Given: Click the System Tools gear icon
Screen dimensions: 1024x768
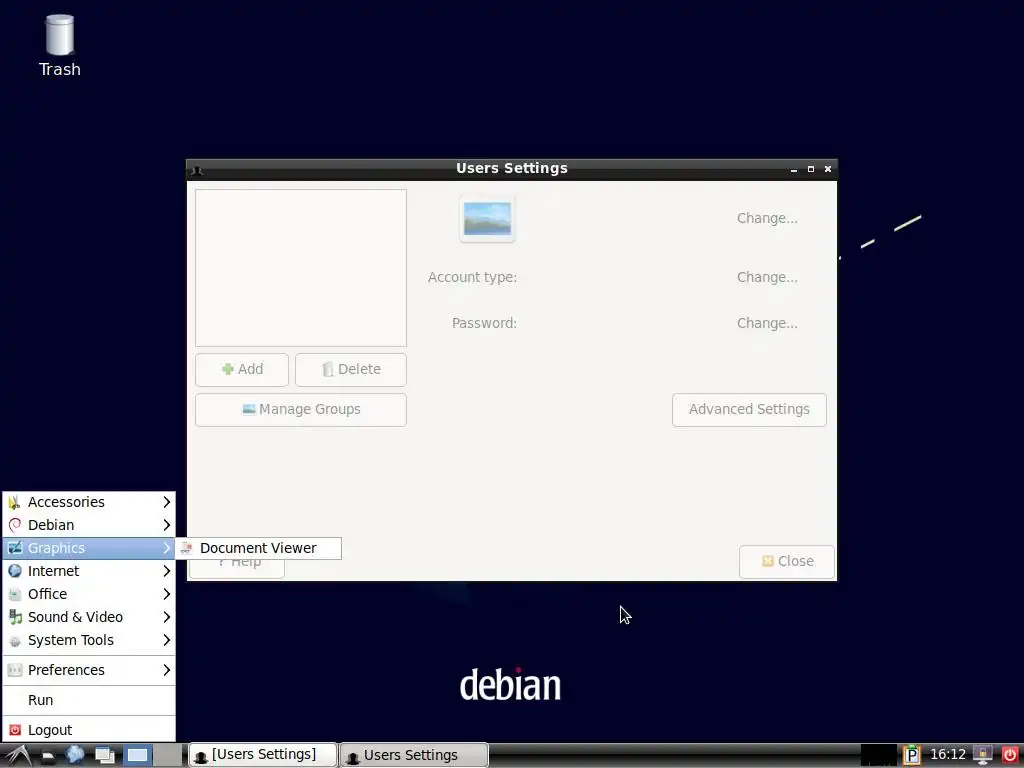Looking at the screenshot, I should pyautogui.click(x=14, y=641).
